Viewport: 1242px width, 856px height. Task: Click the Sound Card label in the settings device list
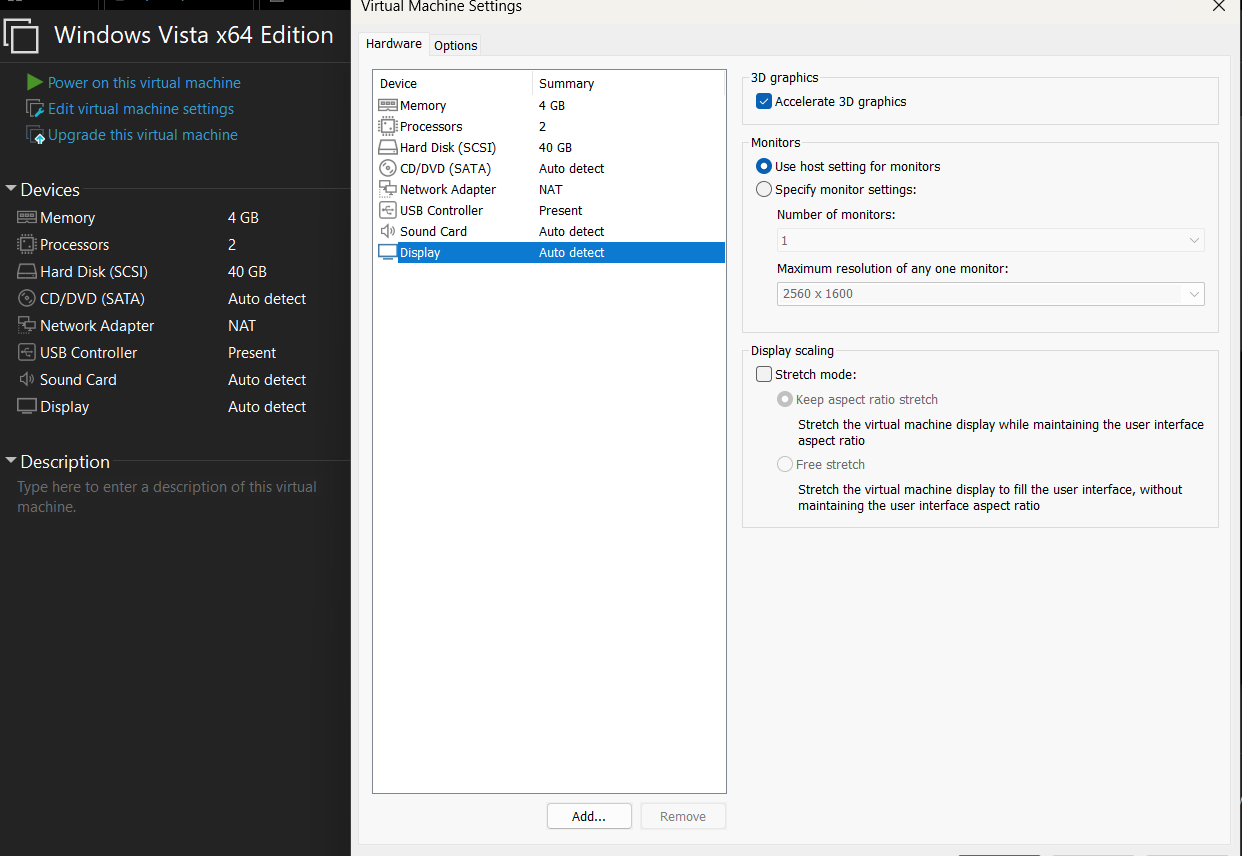pyautogui.click(x=433, y=231)
